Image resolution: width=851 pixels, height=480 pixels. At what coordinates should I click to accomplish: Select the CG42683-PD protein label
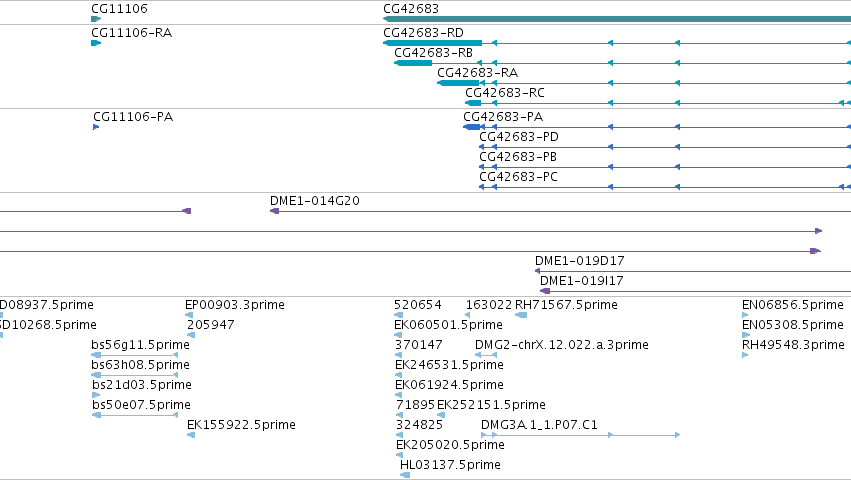click(x=519, y=137)
